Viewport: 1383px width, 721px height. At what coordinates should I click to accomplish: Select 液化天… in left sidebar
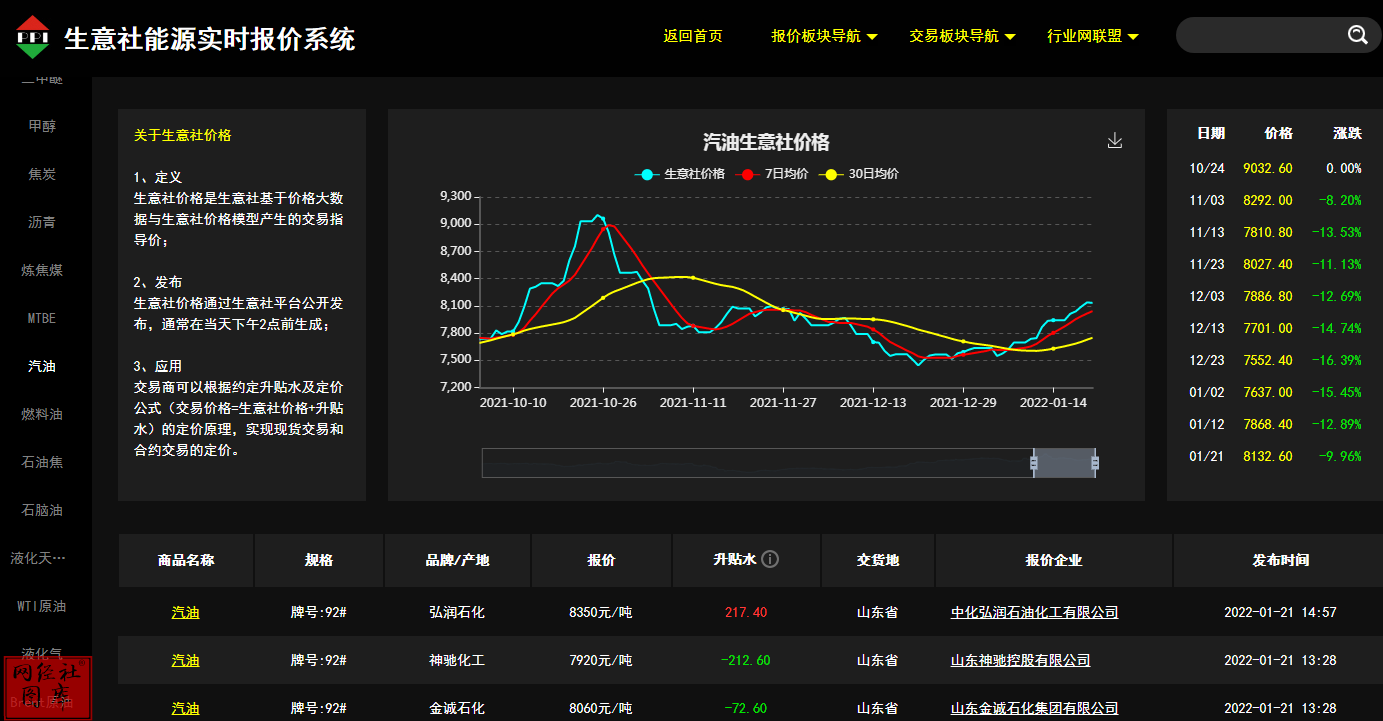[39, 558]
